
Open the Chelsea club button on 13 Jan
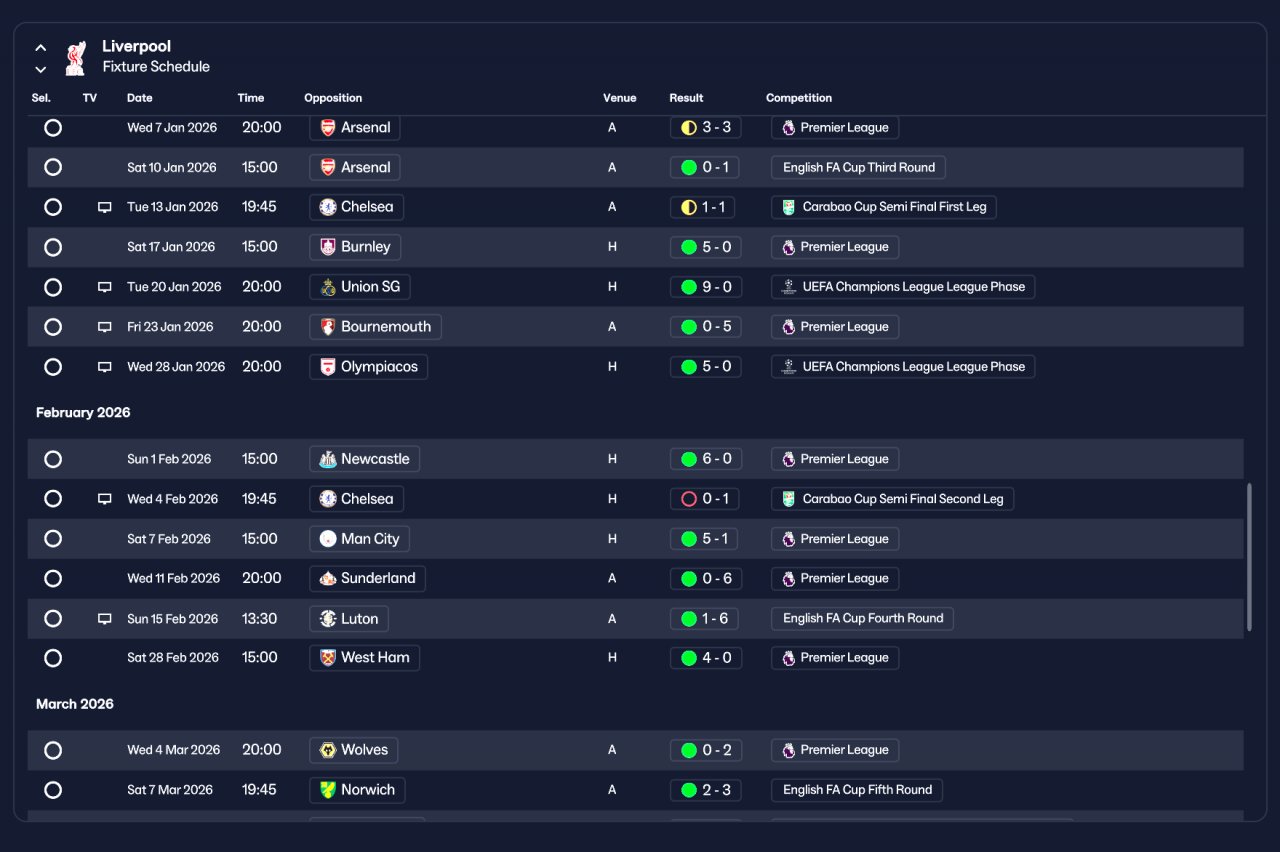pos(356,207)
